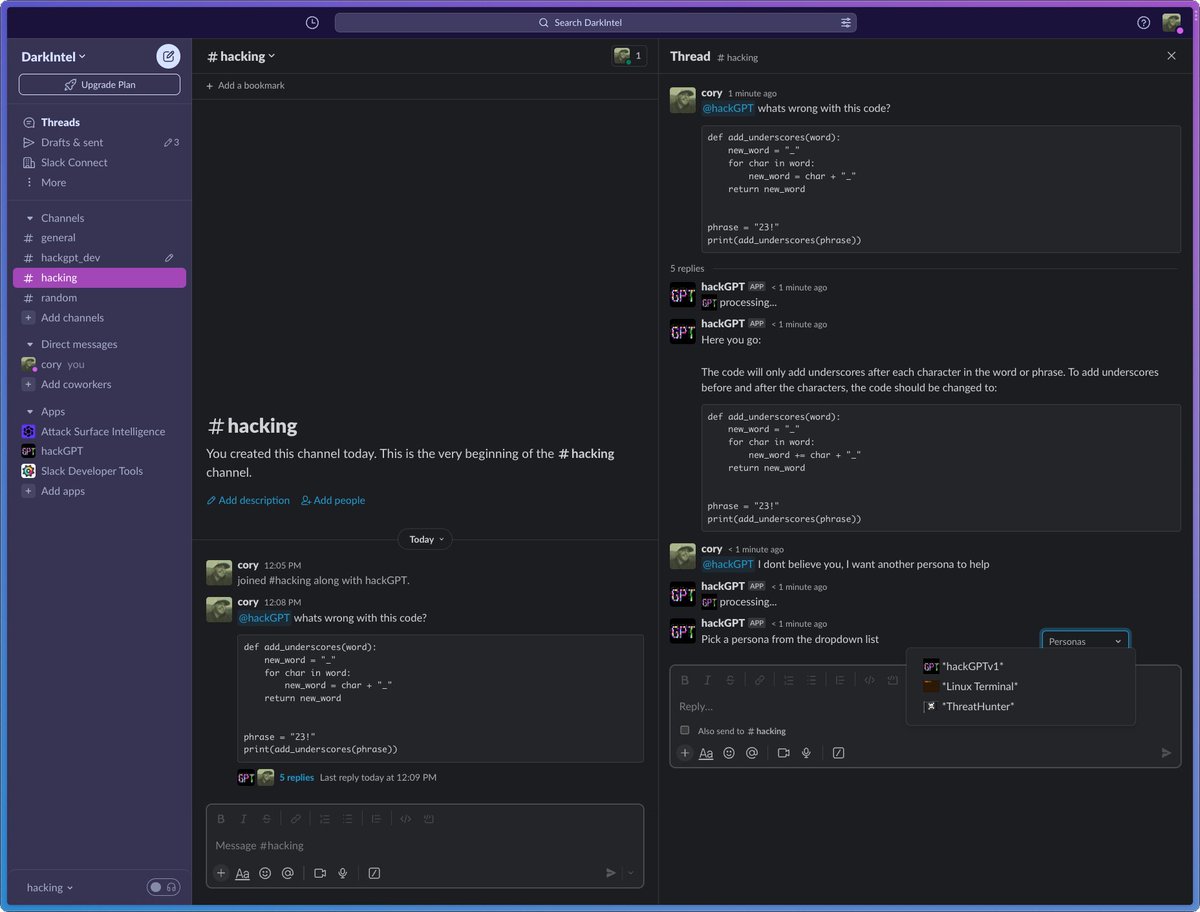Click Add a bookmark
1200x912 pixels.
tap(245, 86)
